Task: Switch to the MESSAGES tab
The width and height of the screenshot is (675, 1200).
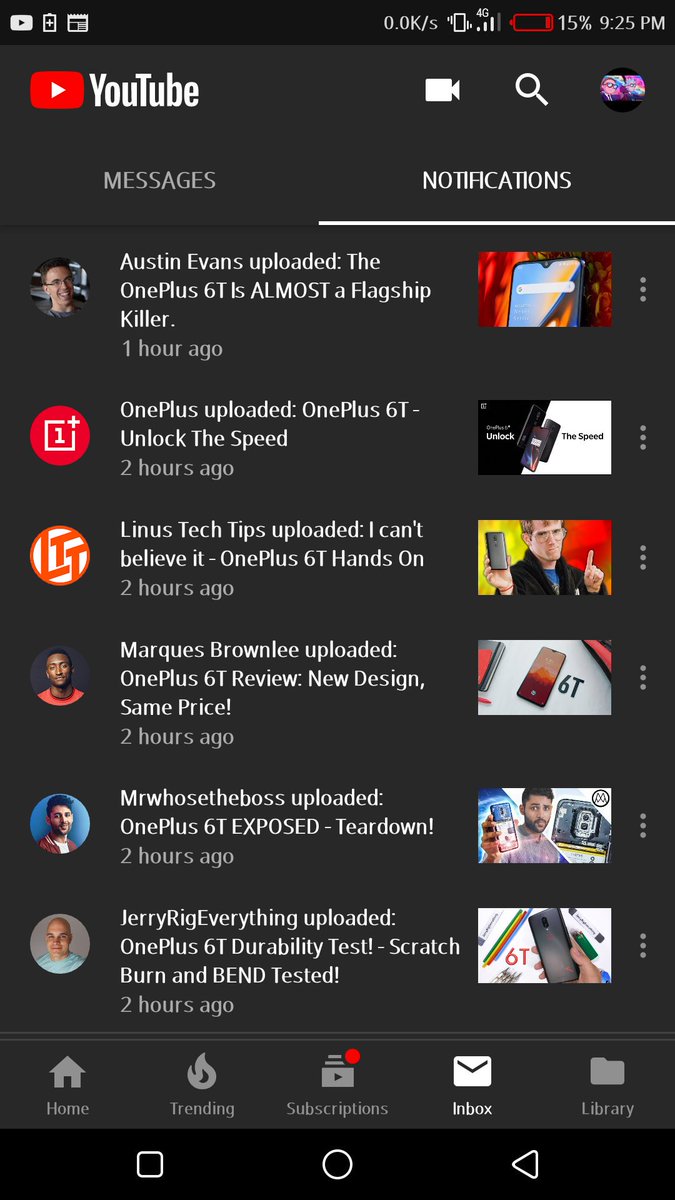Action: tap(160, 180)
